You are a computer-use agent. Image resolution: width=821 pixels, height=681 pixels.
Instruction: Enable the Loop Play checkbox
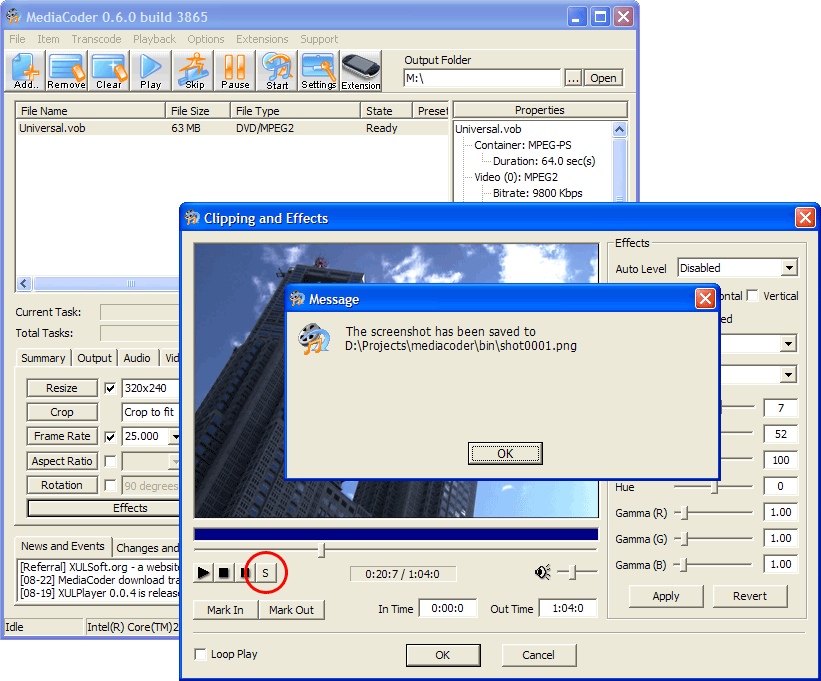[x=202, y=655]
